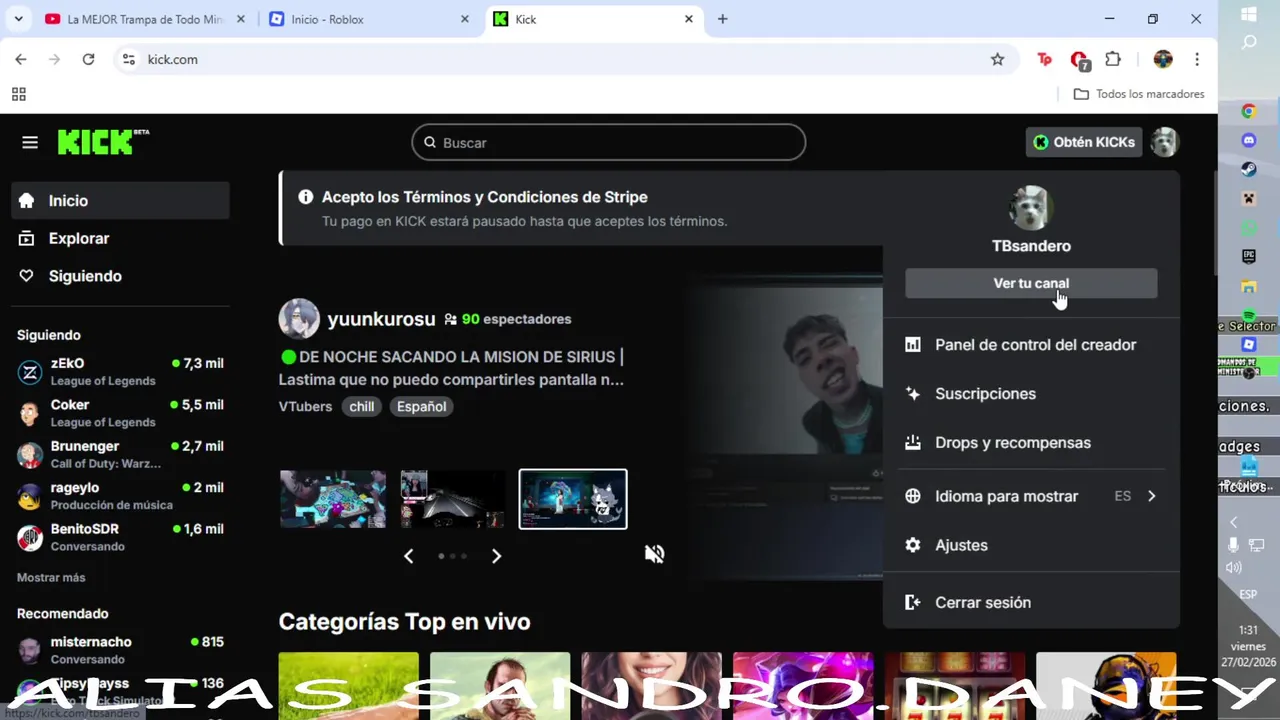Focus the Buscar search field

(608, 142)
